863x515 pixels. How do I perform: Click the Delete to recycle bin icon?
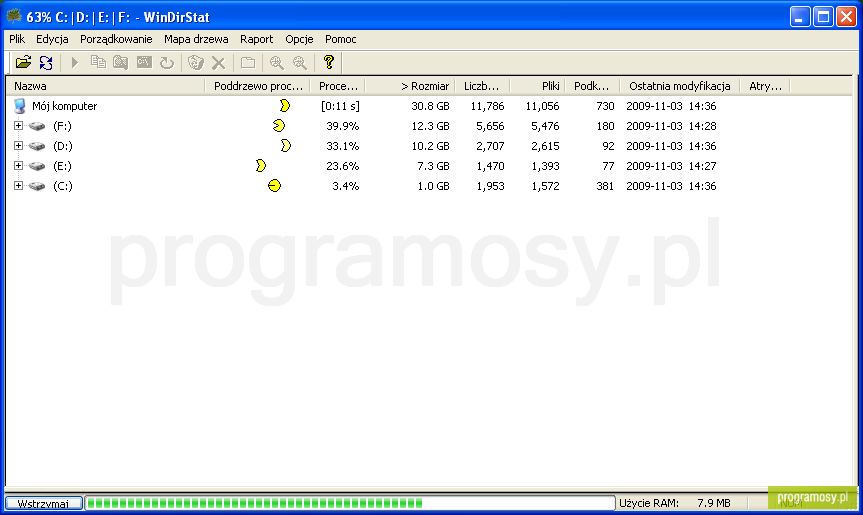[195, 62]
